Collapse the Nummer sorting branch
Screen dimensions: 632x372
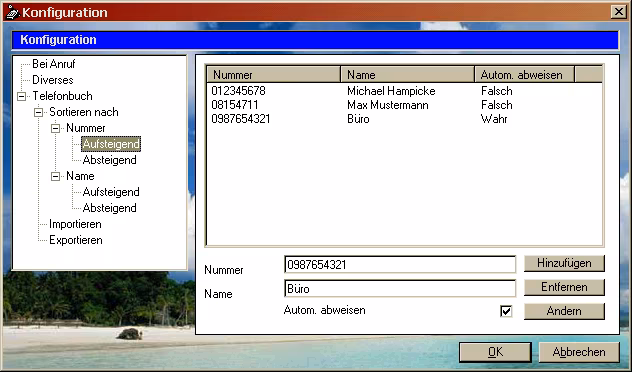[x=56, y=129]
